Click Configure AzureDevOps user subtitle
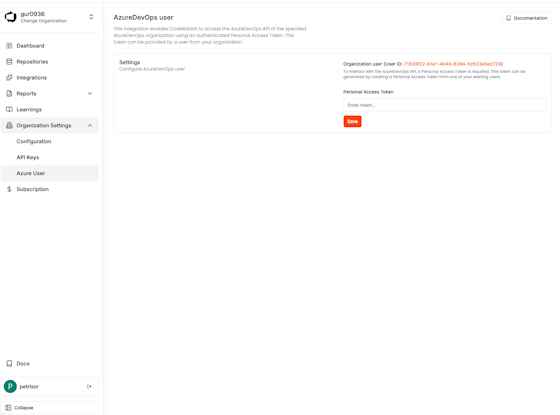 [152, 69]
